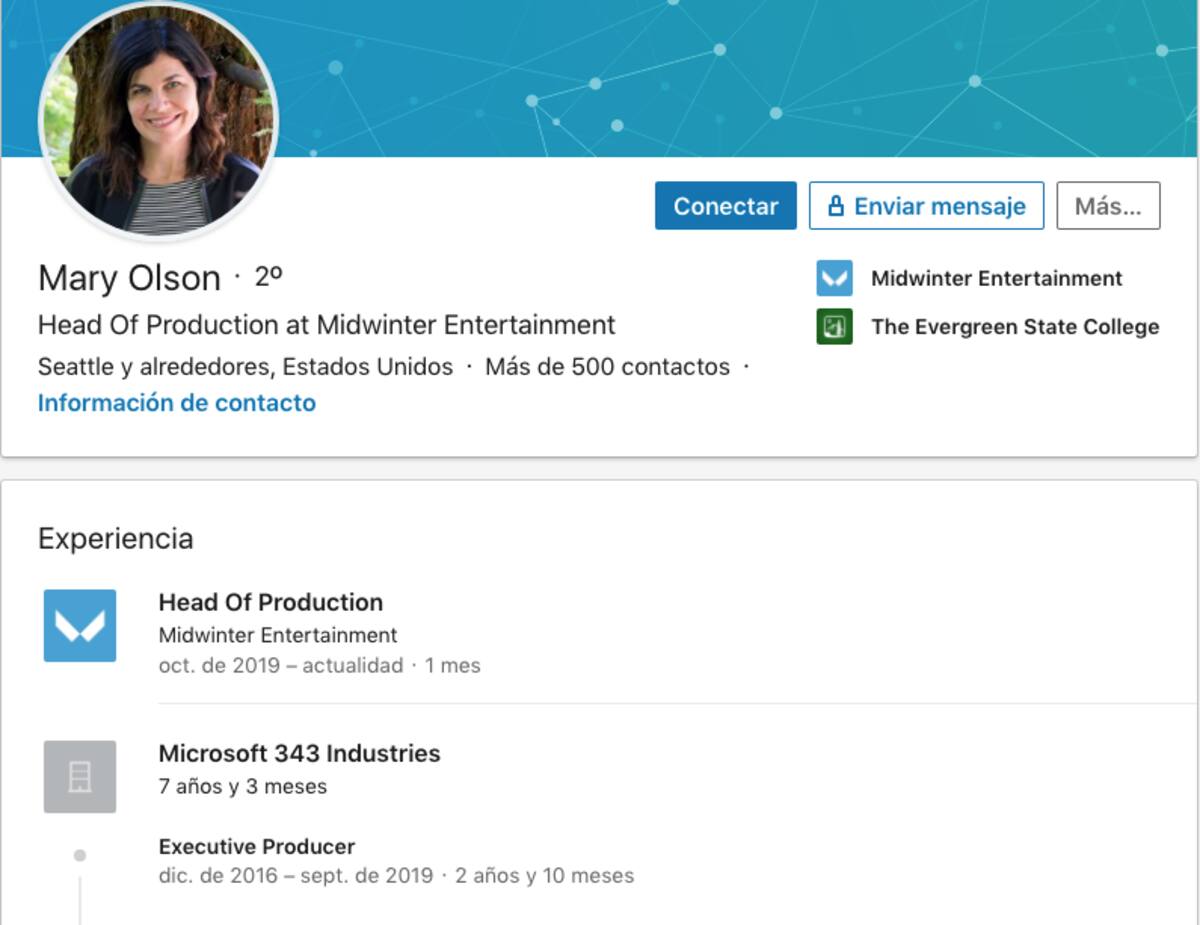Click Executive Producer role title

tap(257, 846)
